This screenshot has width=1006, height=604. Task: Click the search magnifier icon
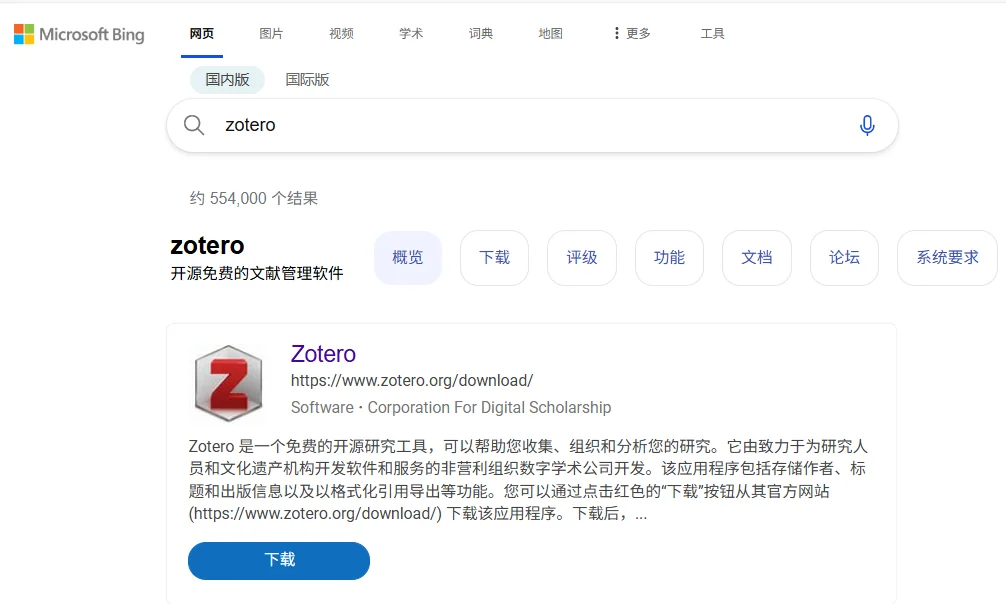coord(194,125)
